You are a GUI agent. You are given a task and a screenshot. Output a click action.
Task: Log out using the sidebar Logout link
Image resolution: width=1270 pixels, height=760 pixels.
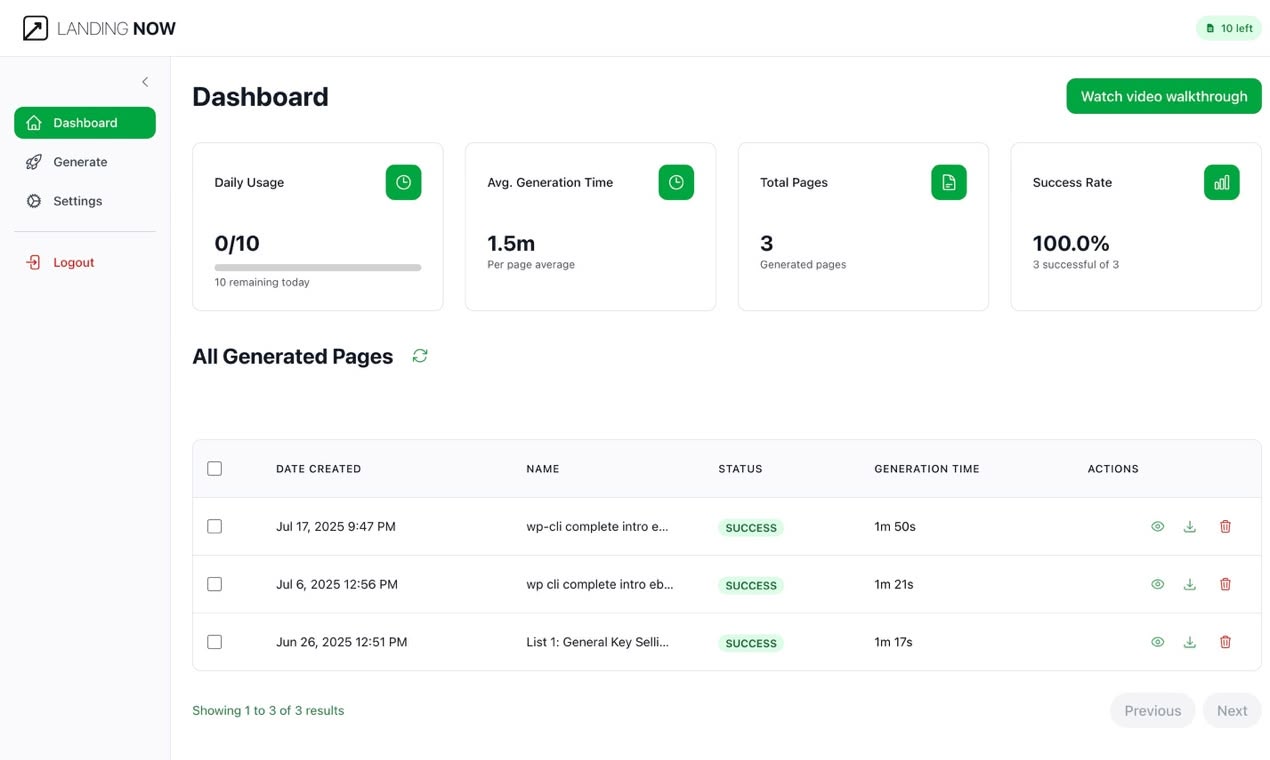pyautogui.click(x=73, y=263)
